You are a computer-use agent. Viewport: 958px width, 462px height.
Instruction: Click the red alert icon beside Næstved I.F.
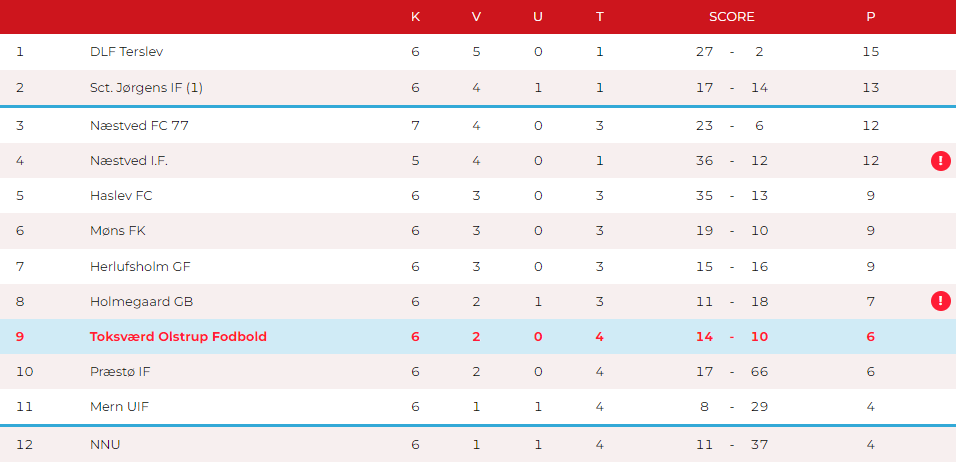(x=941, y=161)
